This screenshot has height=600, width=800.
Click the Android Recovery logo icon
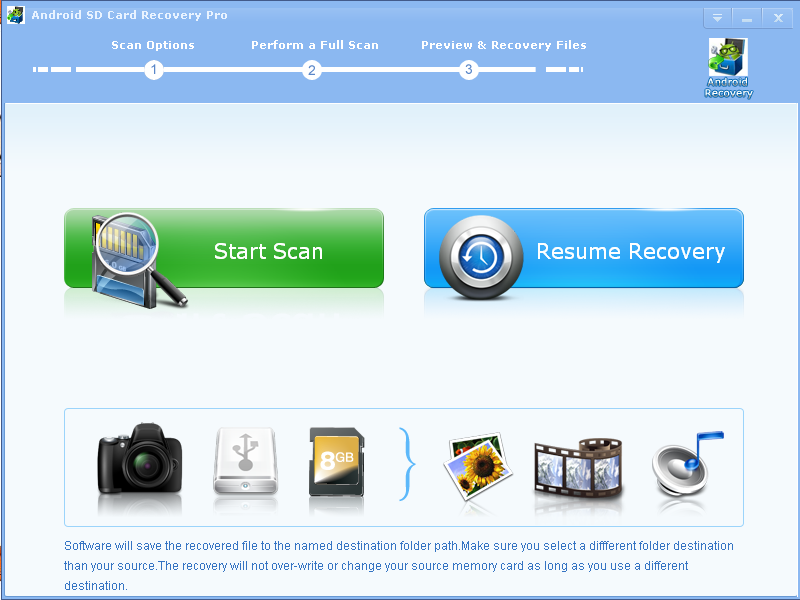(x=728, y=68)
